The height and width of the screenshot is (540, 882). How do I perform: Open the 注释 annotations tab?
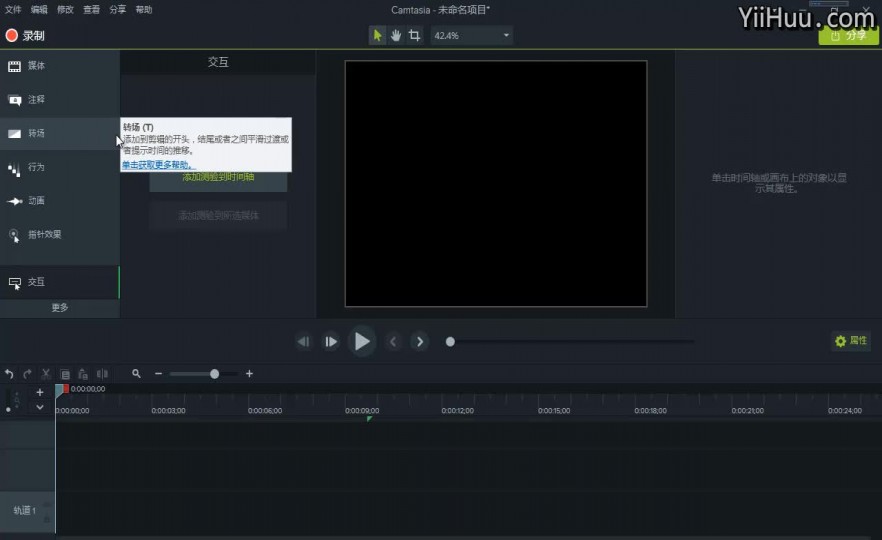tap(60, 100)
